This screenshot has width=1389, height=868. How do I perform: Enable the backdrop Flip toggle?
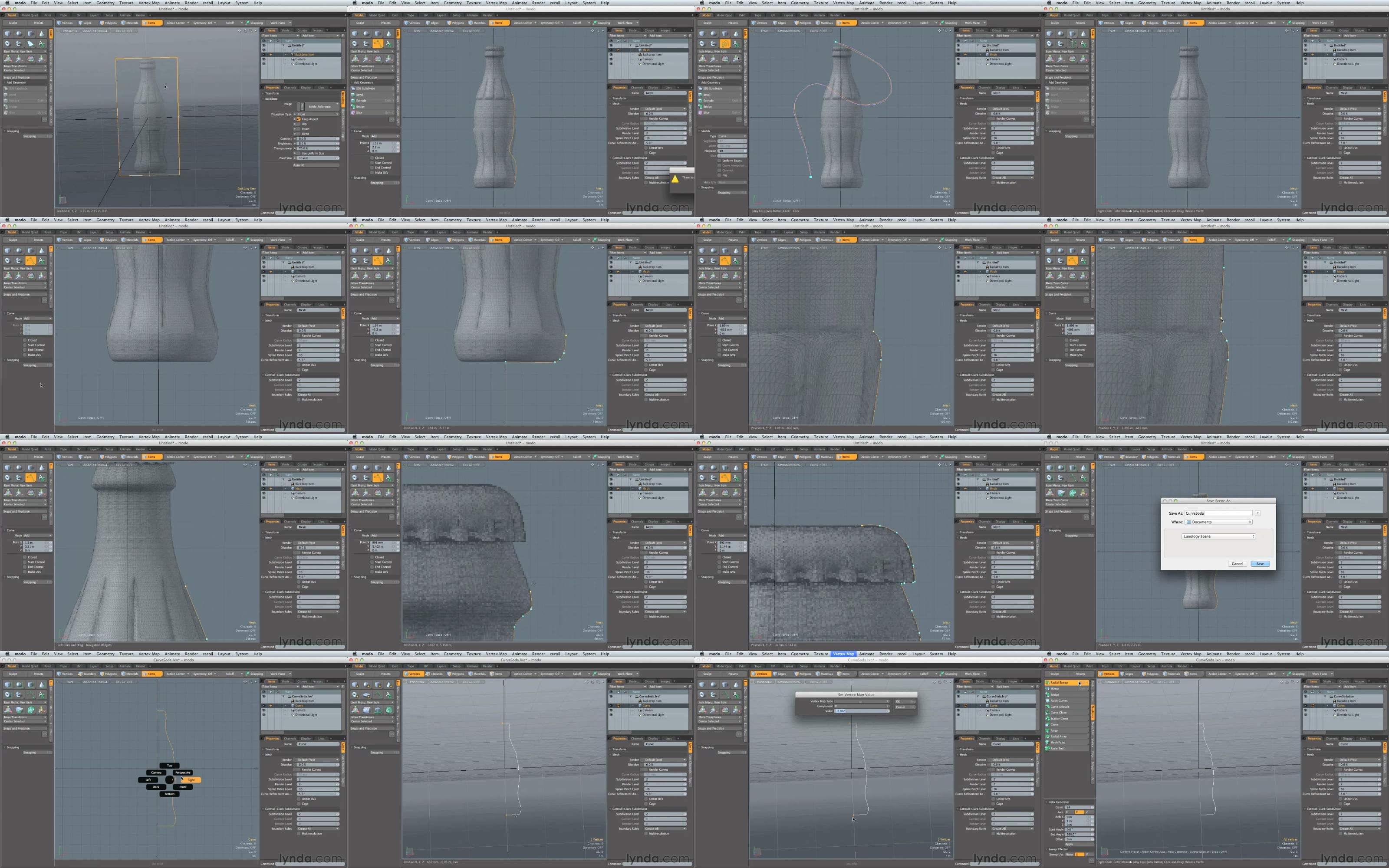coord(299,124)
